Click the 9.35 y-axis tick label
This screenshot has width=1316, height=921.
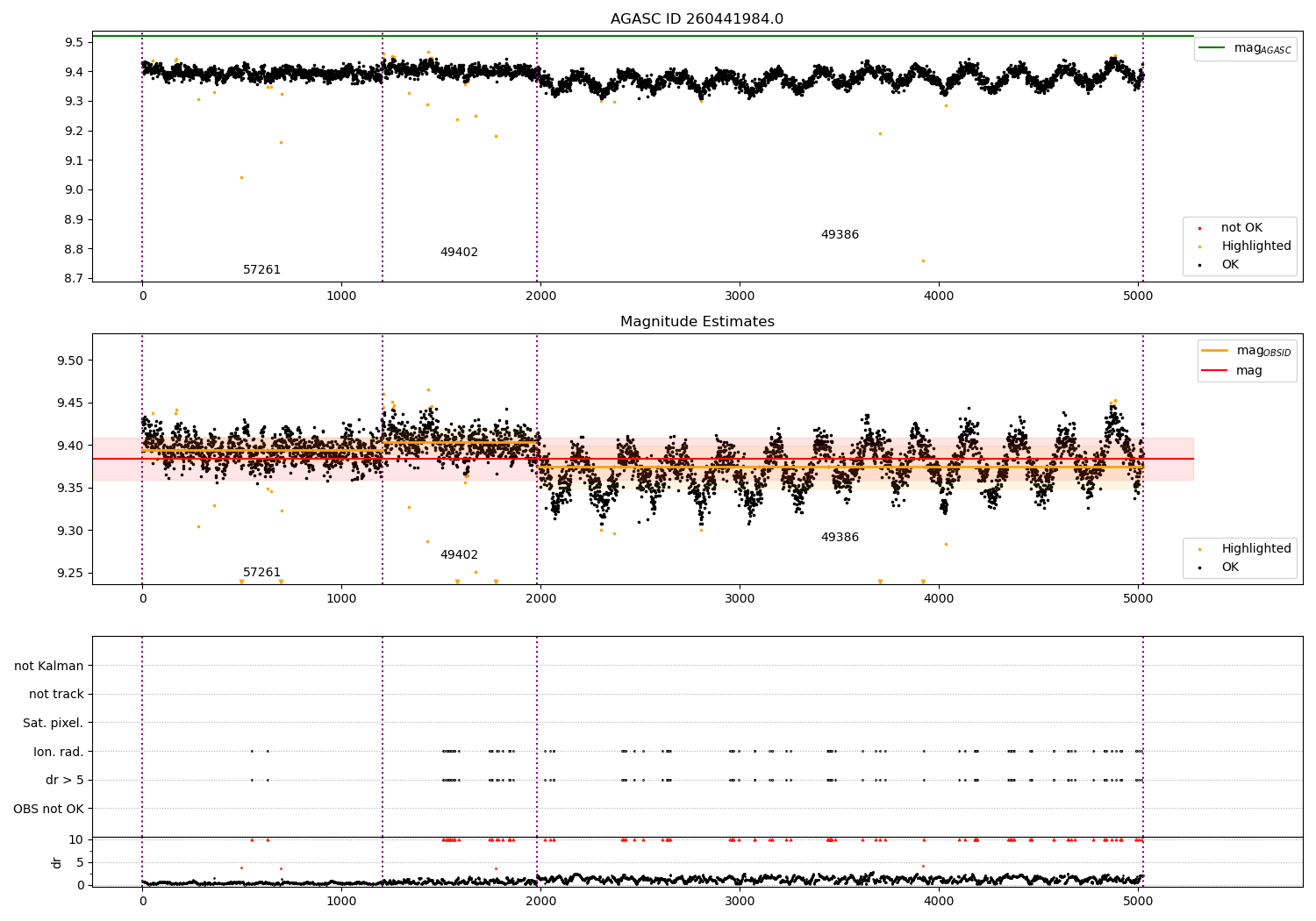pyautogui.click(x=70, y=488)
